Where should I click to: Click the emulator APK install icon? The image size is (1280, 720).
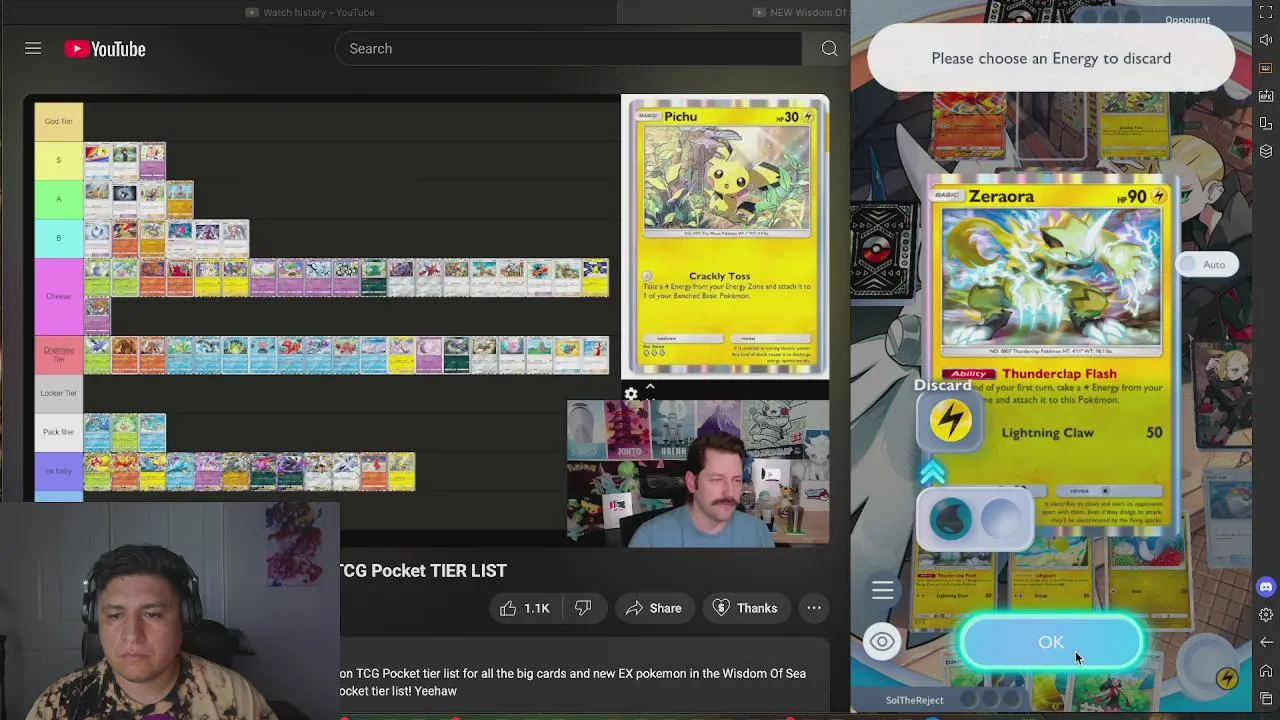[1266, 96]
